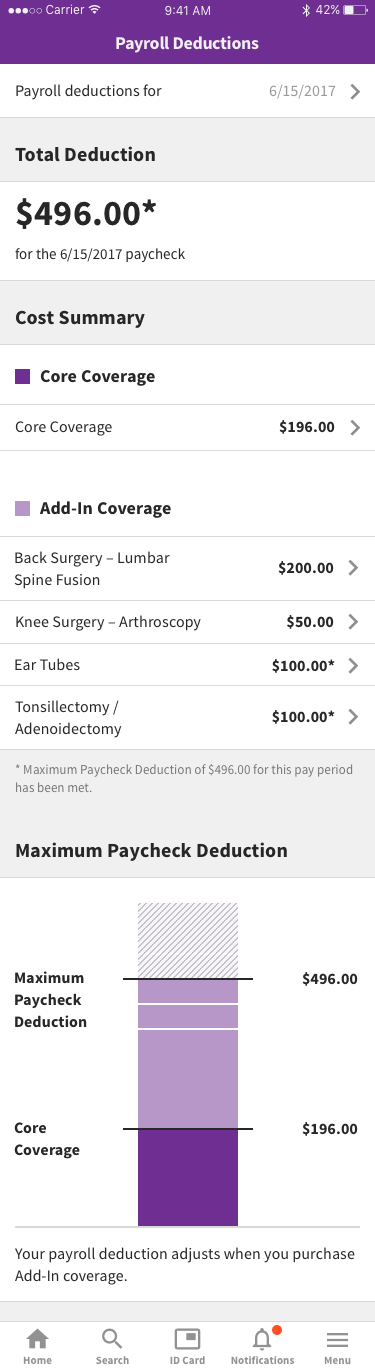Expand the Ear Tubes row chevron

tap(353, 665)
